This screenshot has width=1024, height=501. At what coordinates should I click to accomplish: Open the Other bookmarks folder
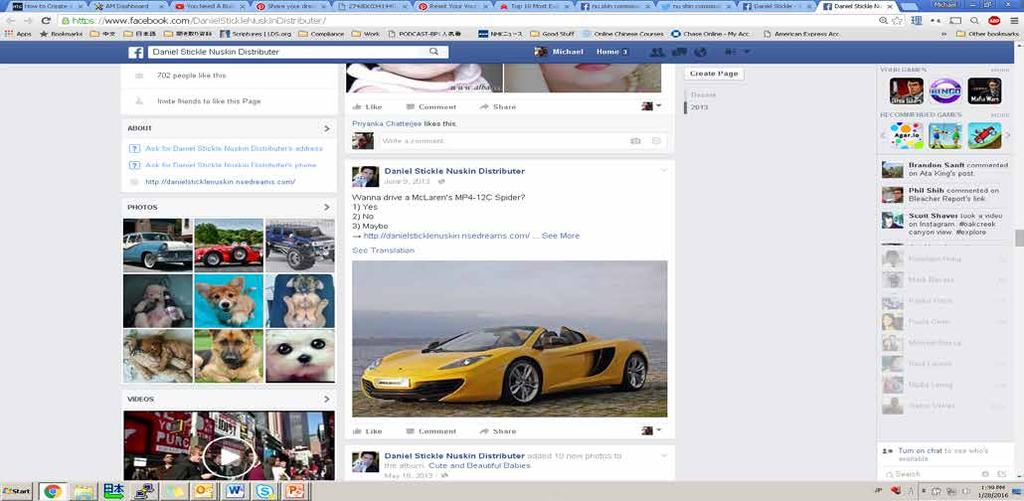(987, 34)
